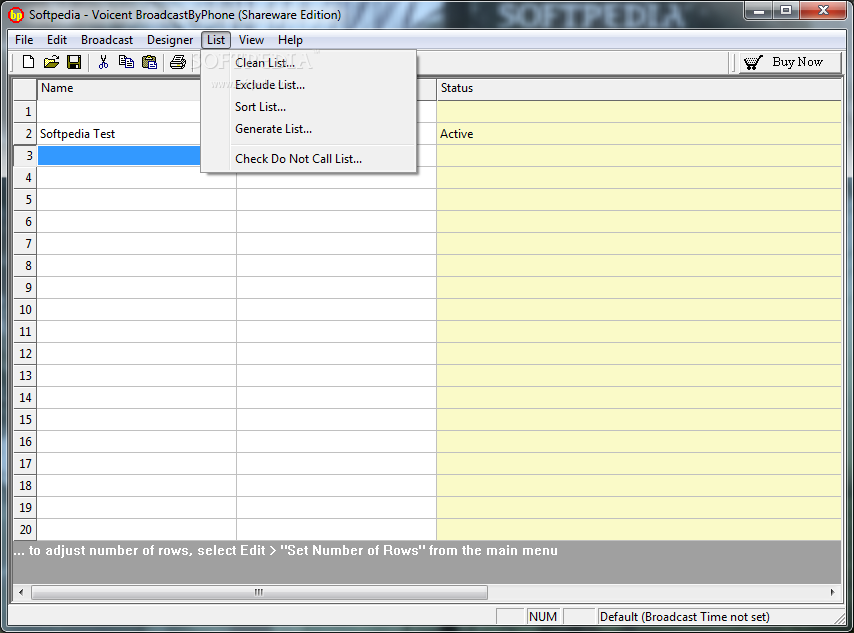Choose Exclude List... menu entry
This screenshot has height=633, width=854.
coord(308,85)
